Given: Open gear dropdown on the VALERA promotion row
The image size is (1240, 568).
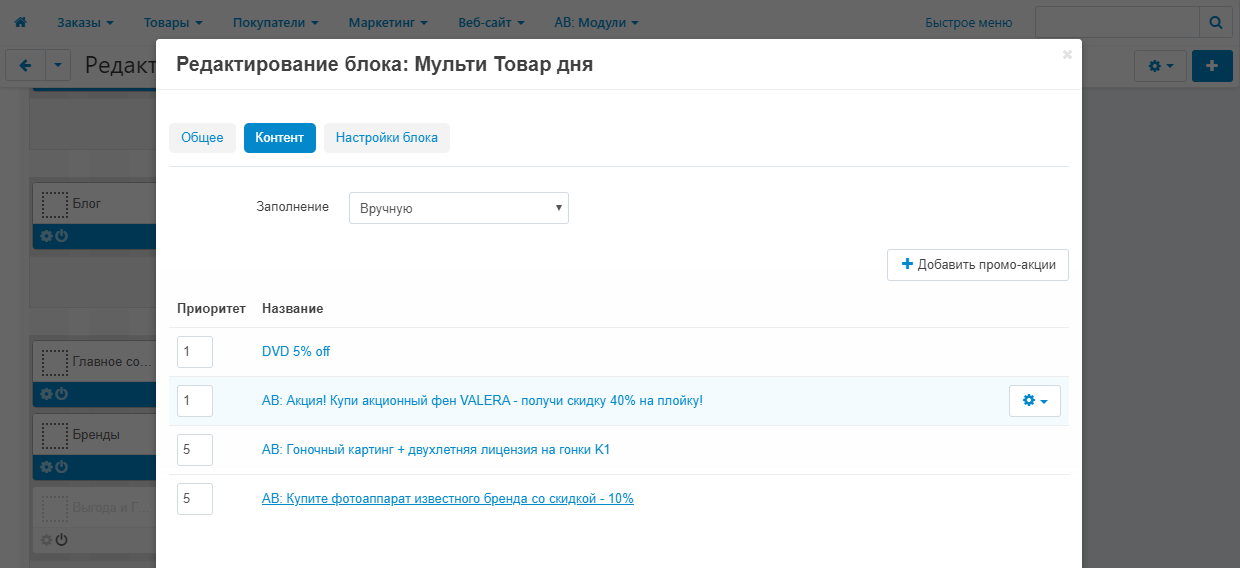Looking at the screenshot, I should pyautogui.click(x=1034, y=401).
